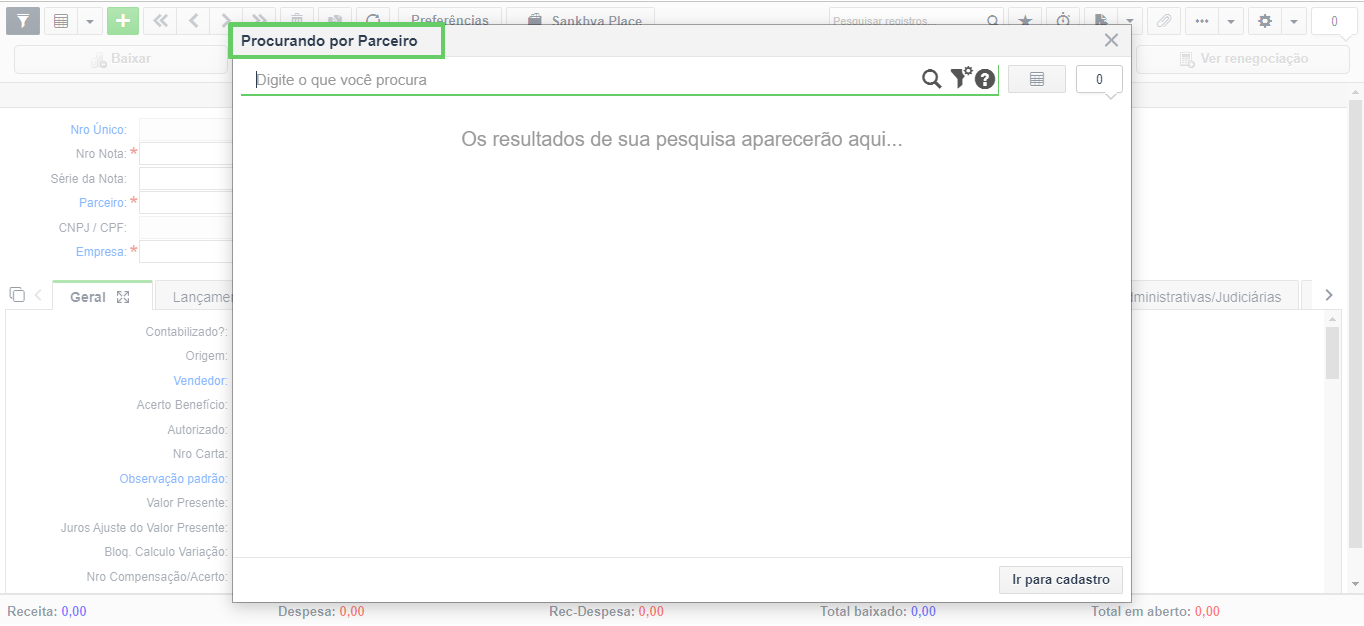Click the Observação padrão label link
The height and width of the screenshot is (626, 1364).
pyautogui.click(x=174, y=479)
